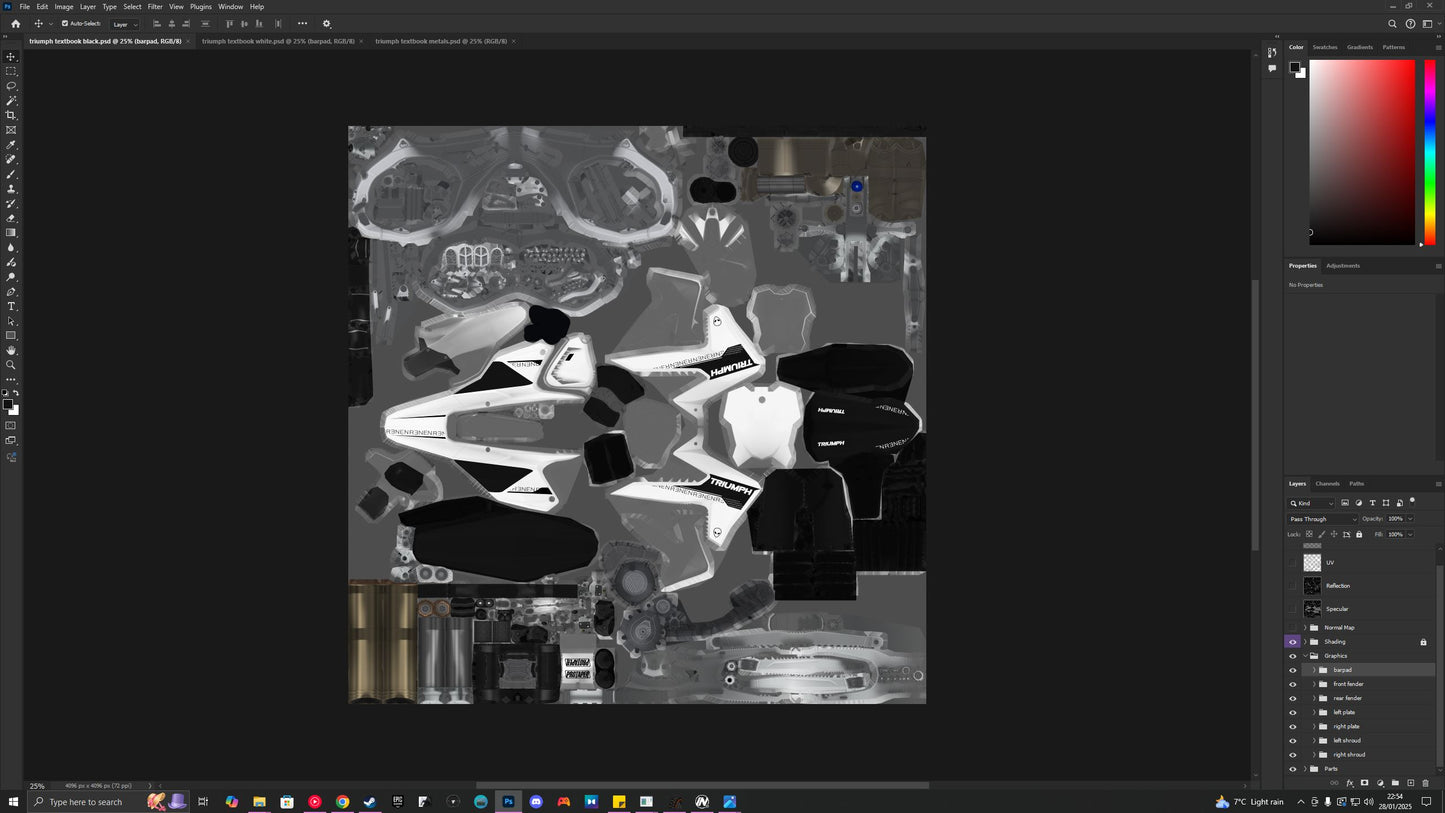Hide the right shroud group
The image size is (1445, 813).
pos(1292,755)
